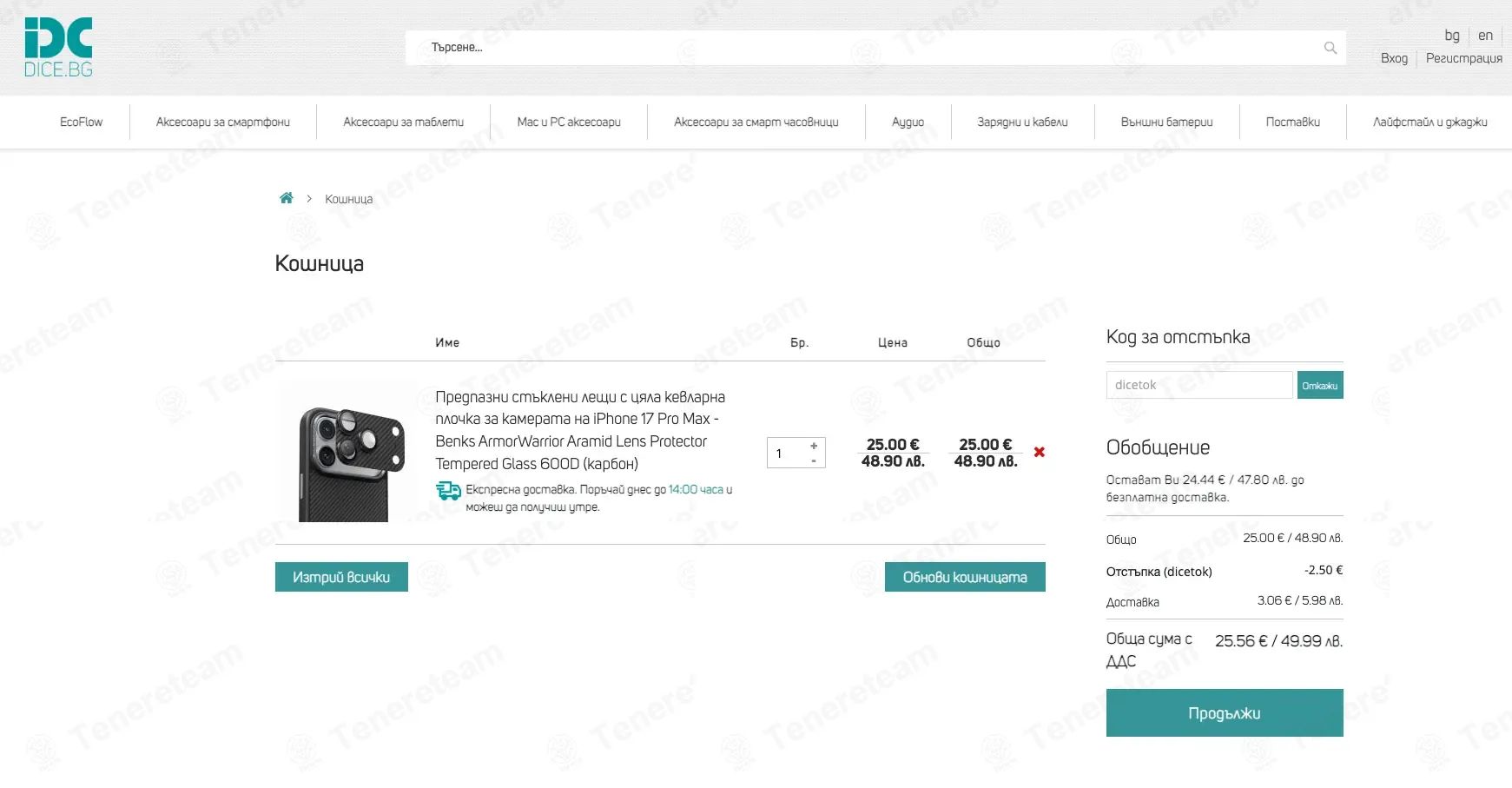The height and width of the screenshot is (788, 1512).
Task: Click the express delivery truck icon
Action: tap(448, 491)
